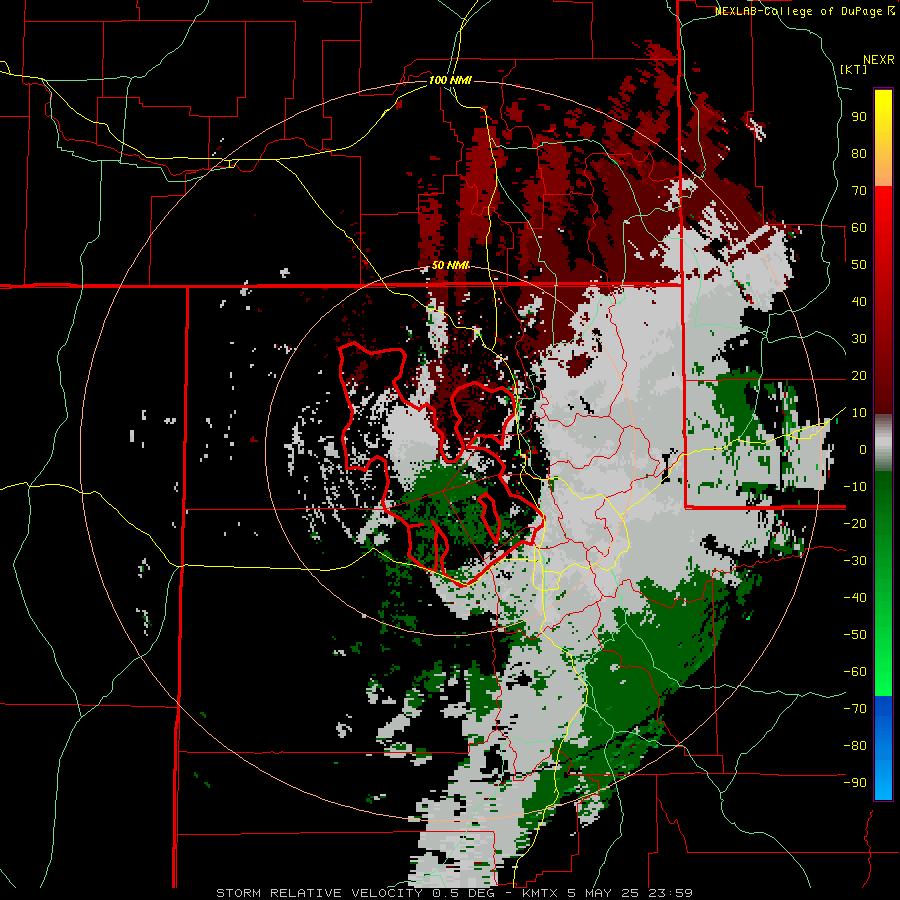Select the 50 value on velocity scale
The image size is (900, 900).
tap(859, 265)
